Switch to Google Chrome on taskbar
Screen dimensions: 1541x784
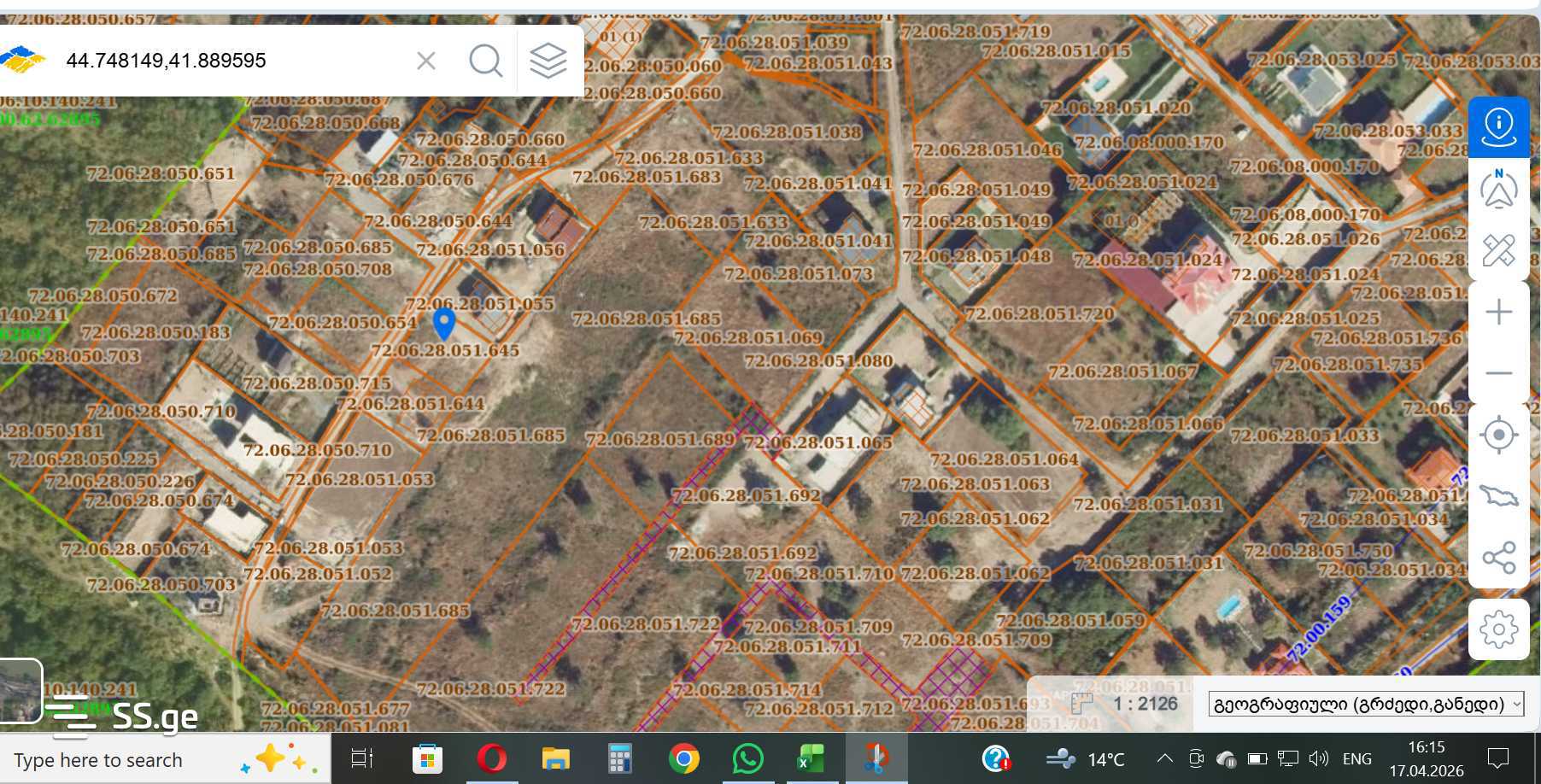[683, 758]
